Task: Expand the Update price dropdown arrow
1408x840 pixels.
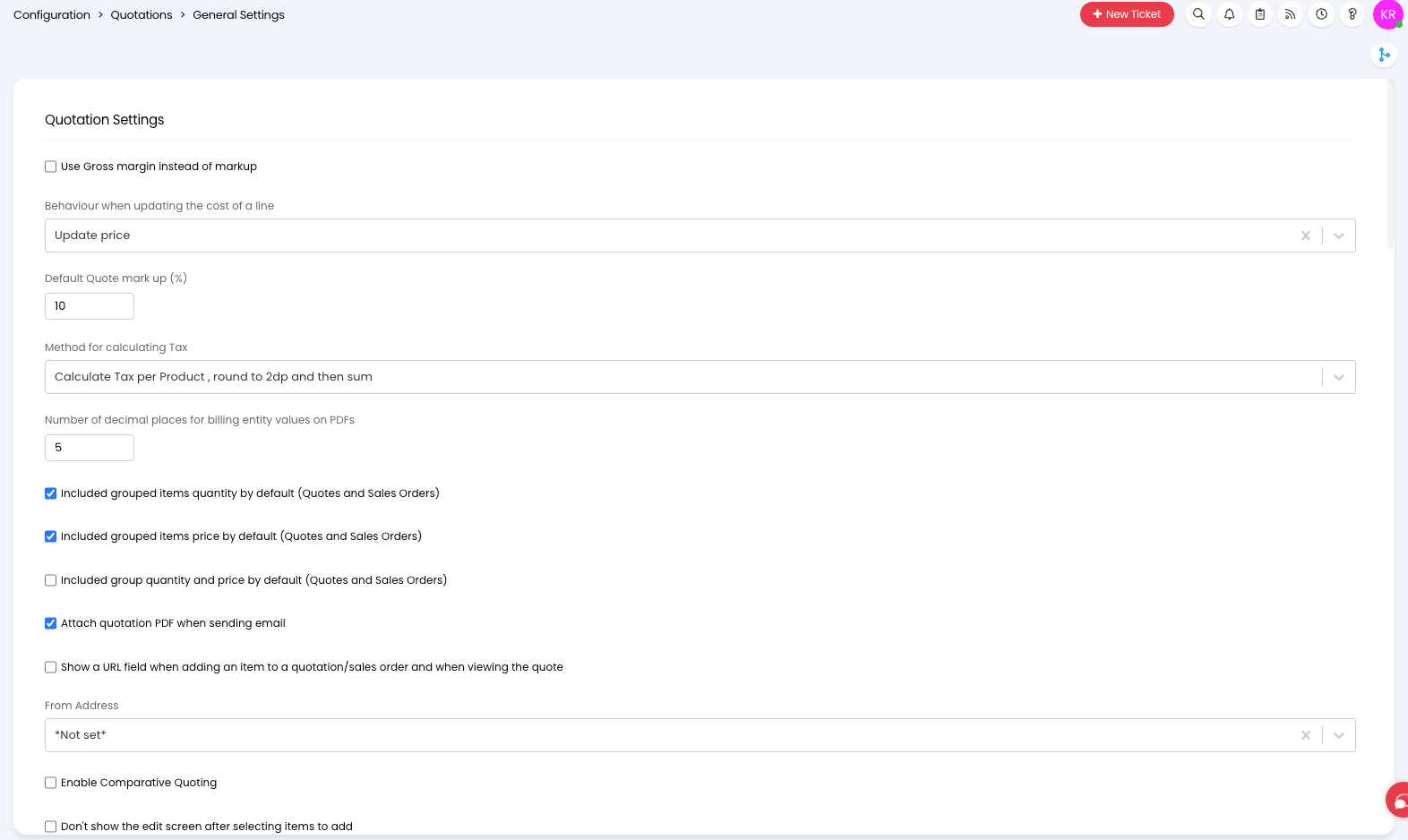Action: click(x=1339, y=236)
